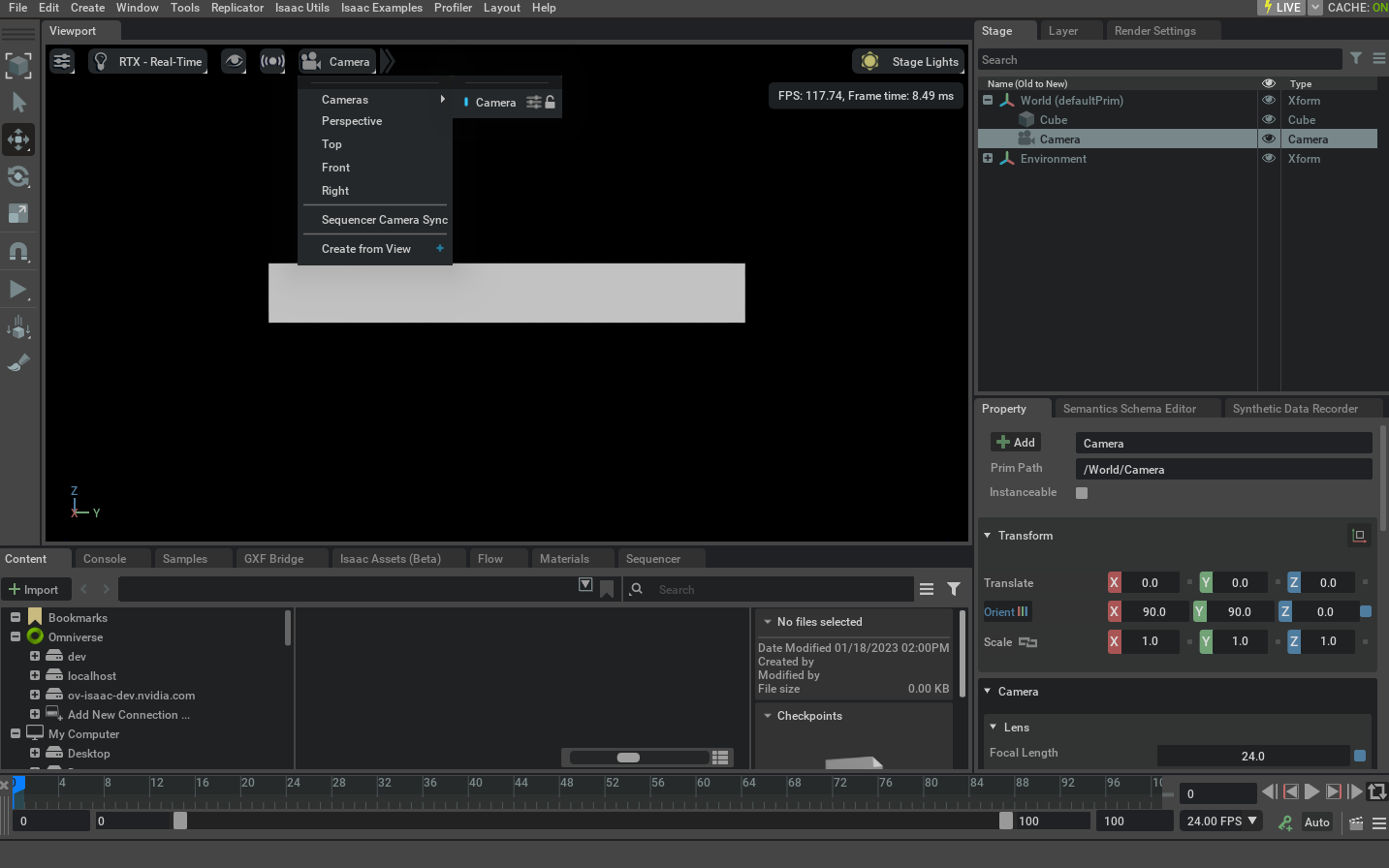This screenshot has height=868, width=1389.
Task: Click the Stage search field
Action: (x=1159, y=60)
